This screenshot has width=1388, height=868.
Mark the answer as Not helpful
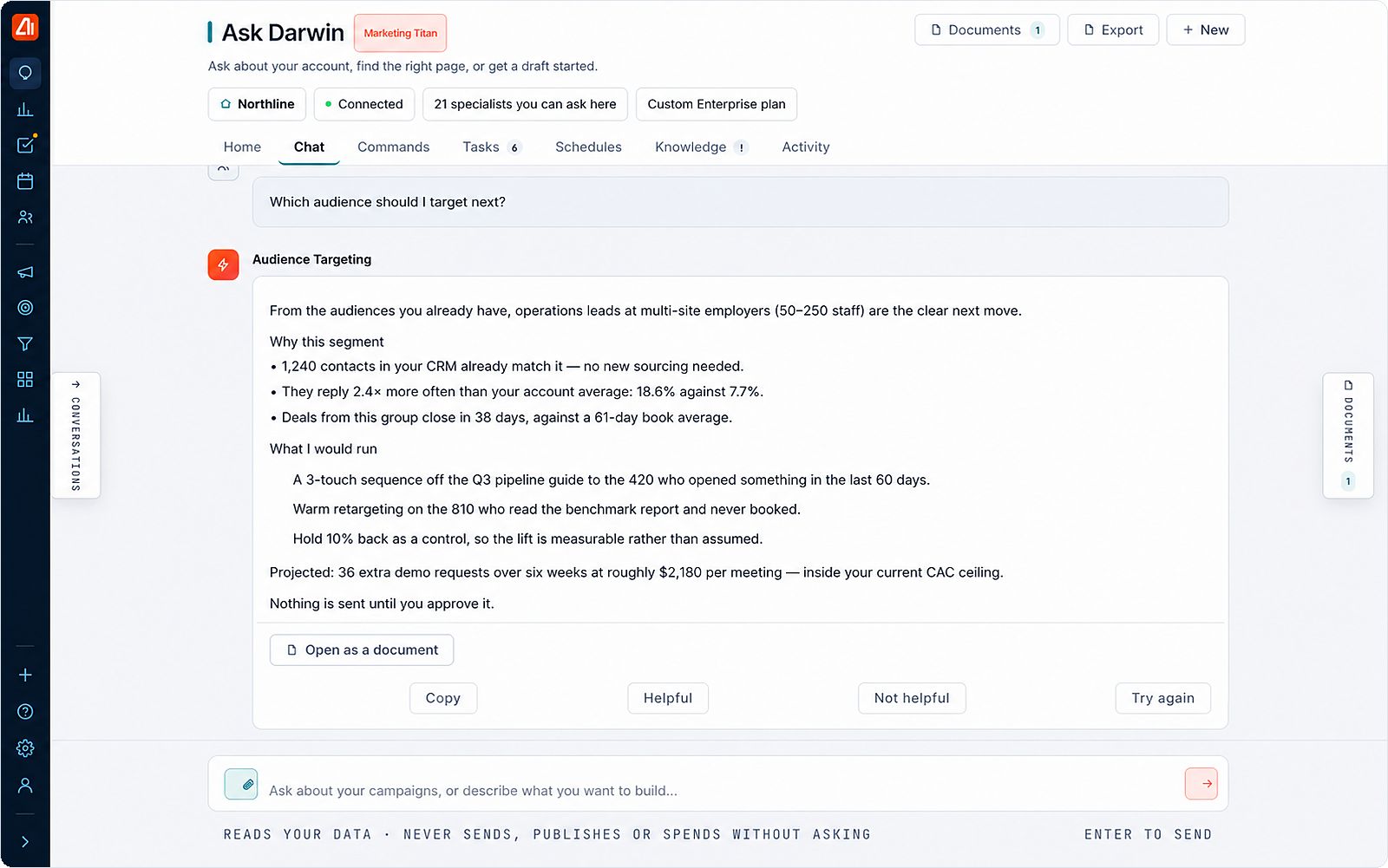pos(912,698)
